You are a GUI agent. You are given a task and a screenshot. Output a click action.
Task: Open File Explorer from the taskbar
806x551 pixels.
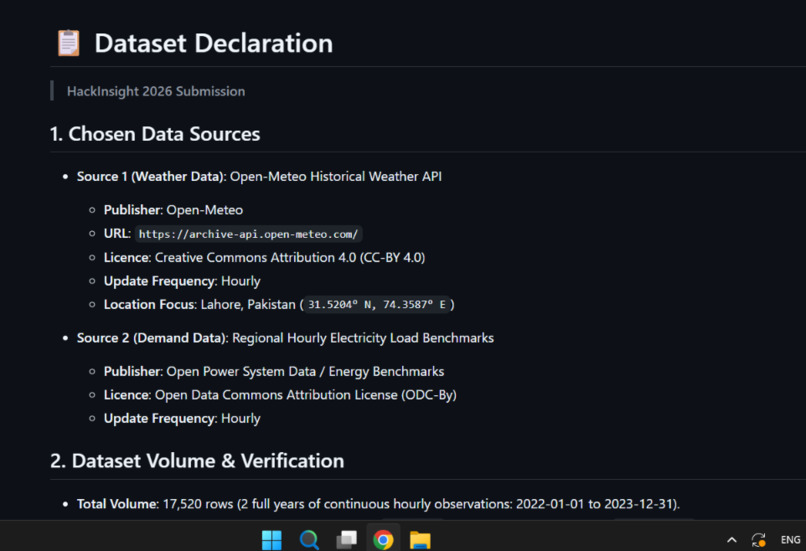click(420, 540)
